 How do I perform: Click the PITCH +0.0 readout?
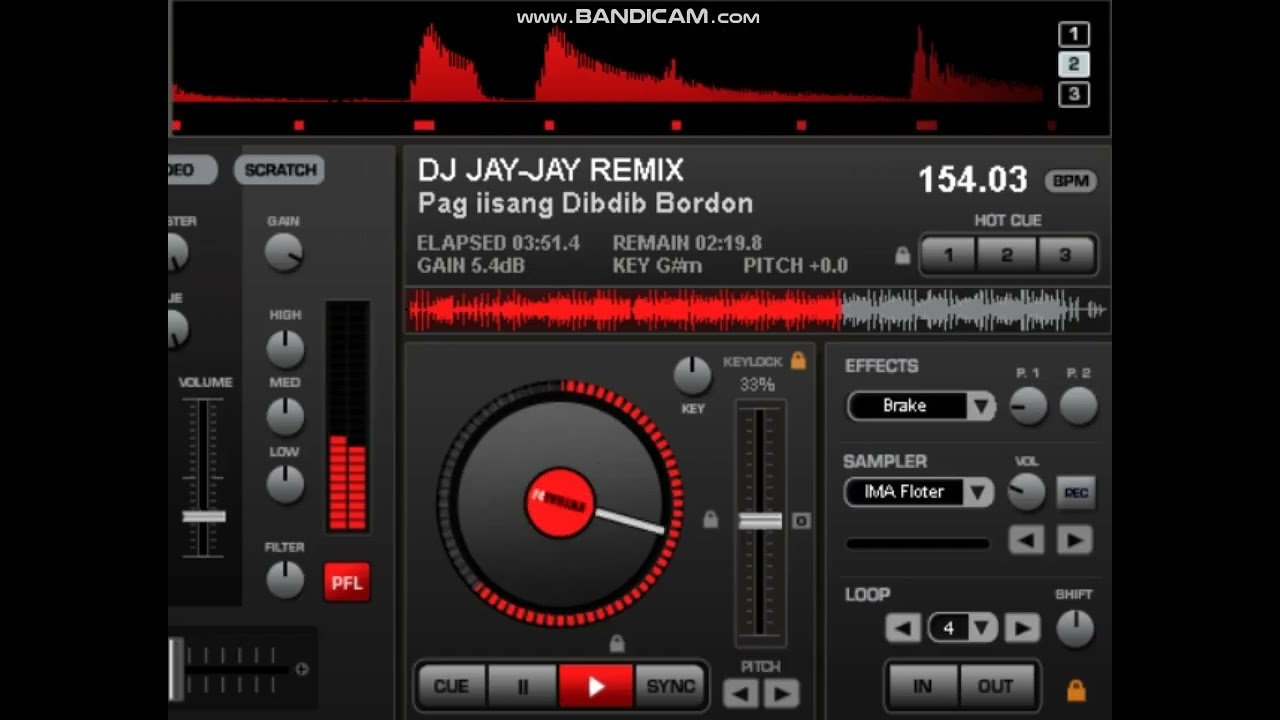[795, 266]
